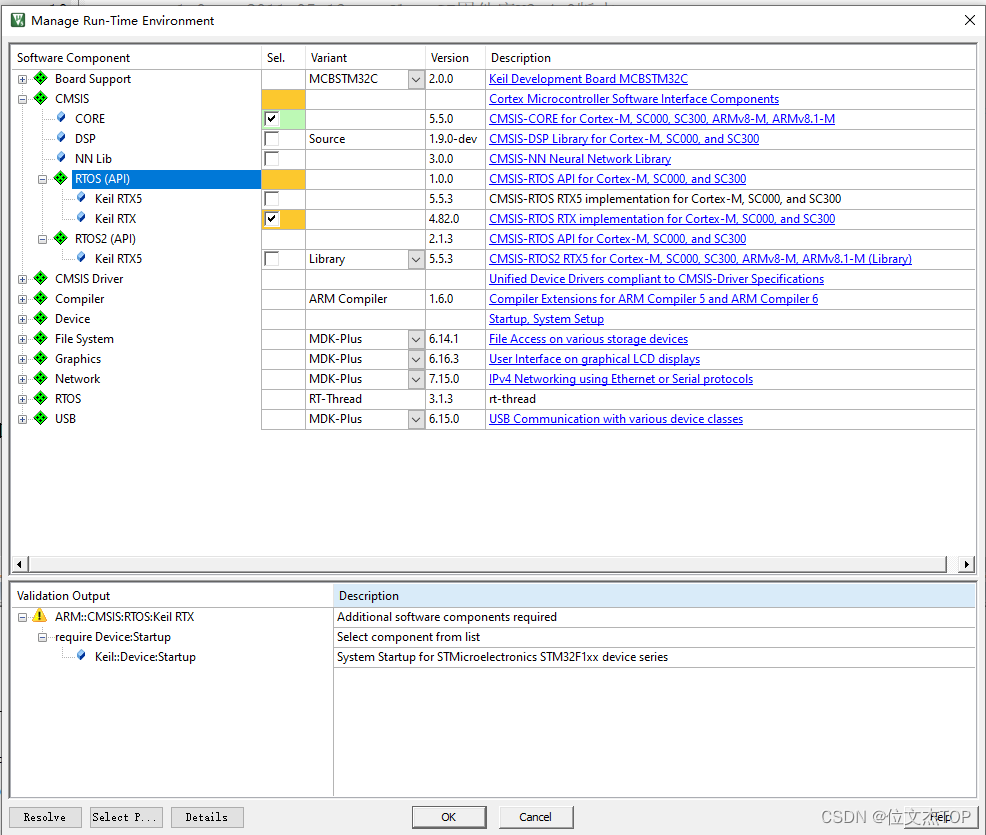Click horizontal scrollbar right arrow
This screenshot has height=835, width=986.
(x=966, y=564)
